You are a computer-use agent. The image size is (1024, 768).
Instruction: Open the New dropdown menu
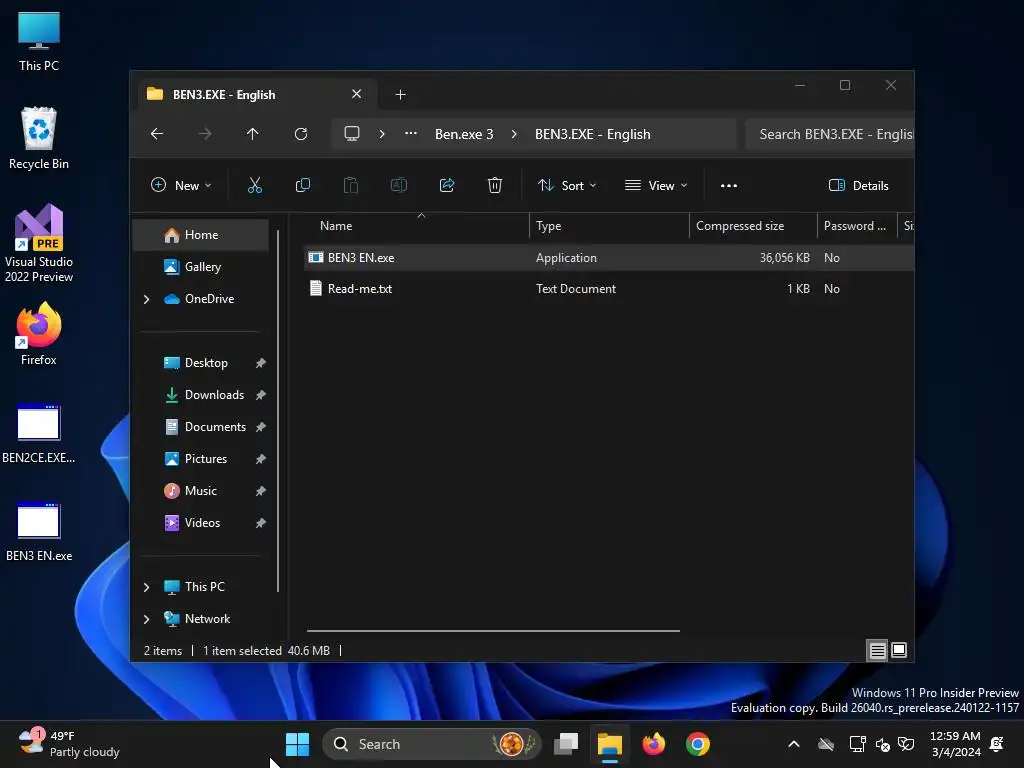click(x=181, y=185)
